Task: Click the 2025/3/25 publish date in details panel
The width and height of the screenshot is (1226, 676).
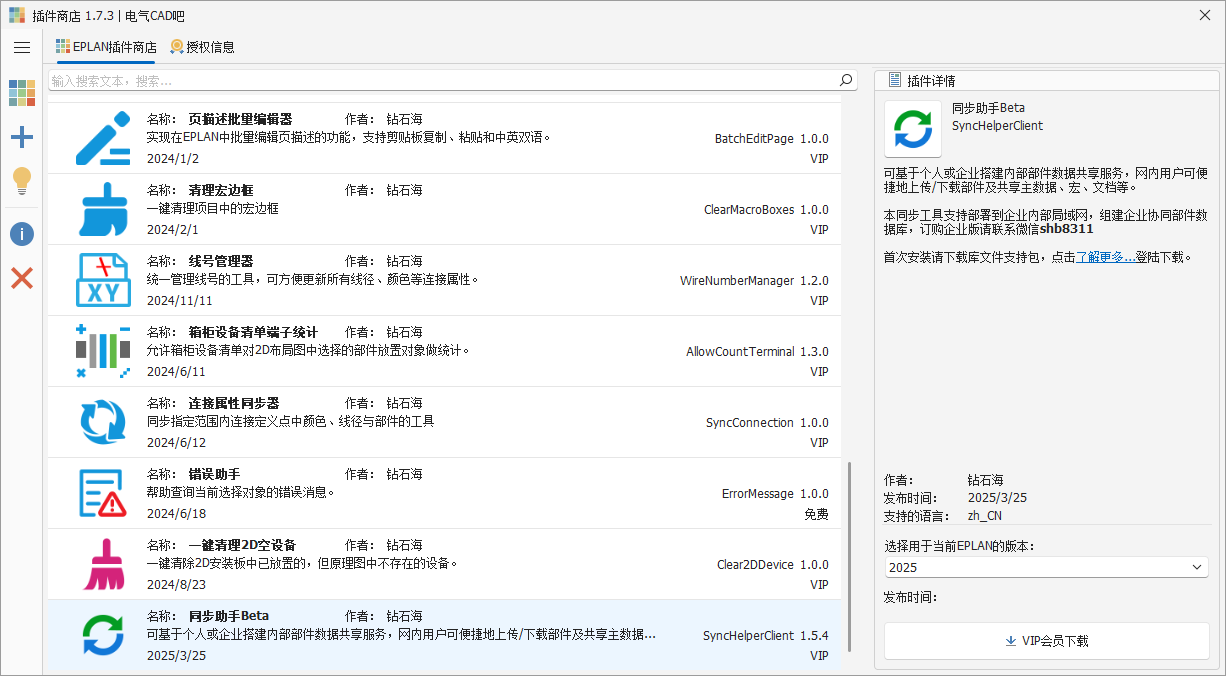Action: click(x=997, y=498)
